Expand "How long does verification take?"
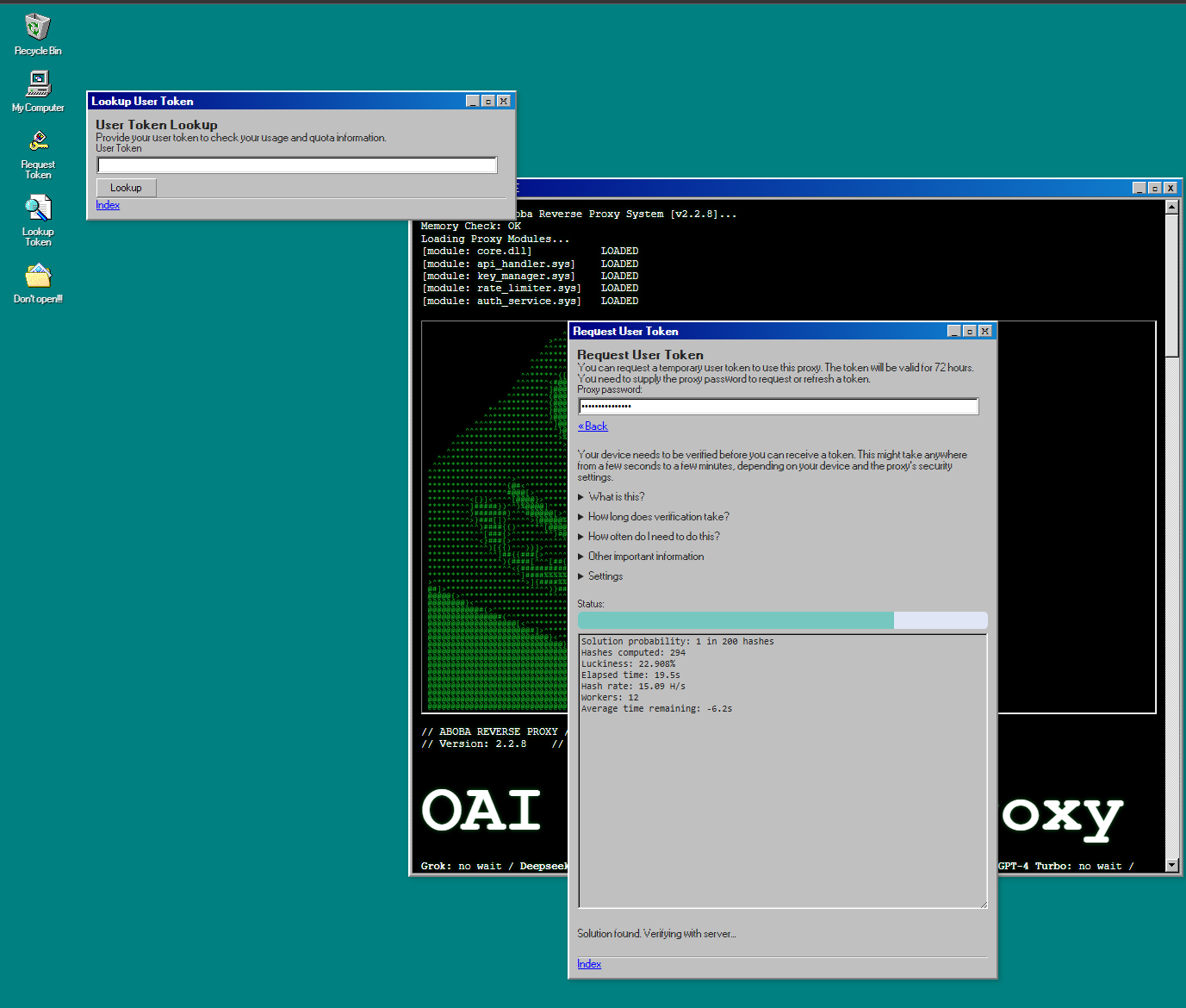The height and width of the screenshot is (1008, 1186). coord(654,517)
